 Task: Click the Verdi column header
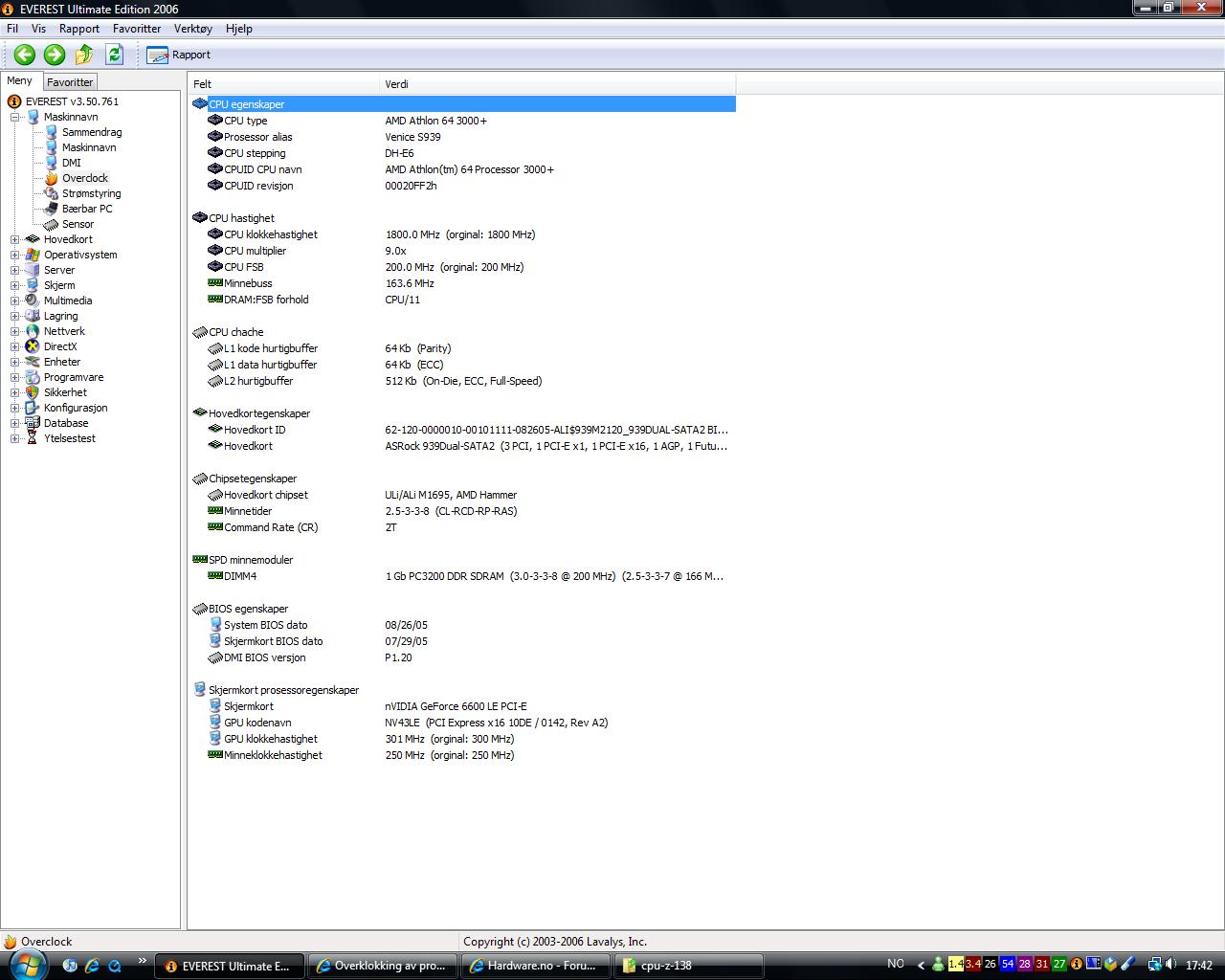(558, 84)
